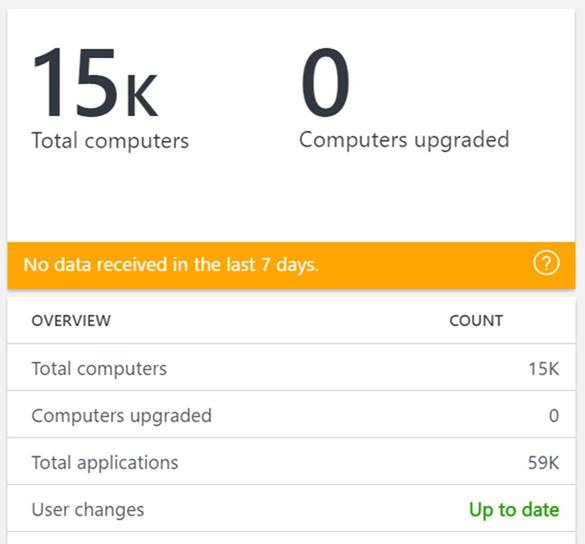585x544 pixels.
Task: Click the 15K total computers figure
Action: (96, 82)
